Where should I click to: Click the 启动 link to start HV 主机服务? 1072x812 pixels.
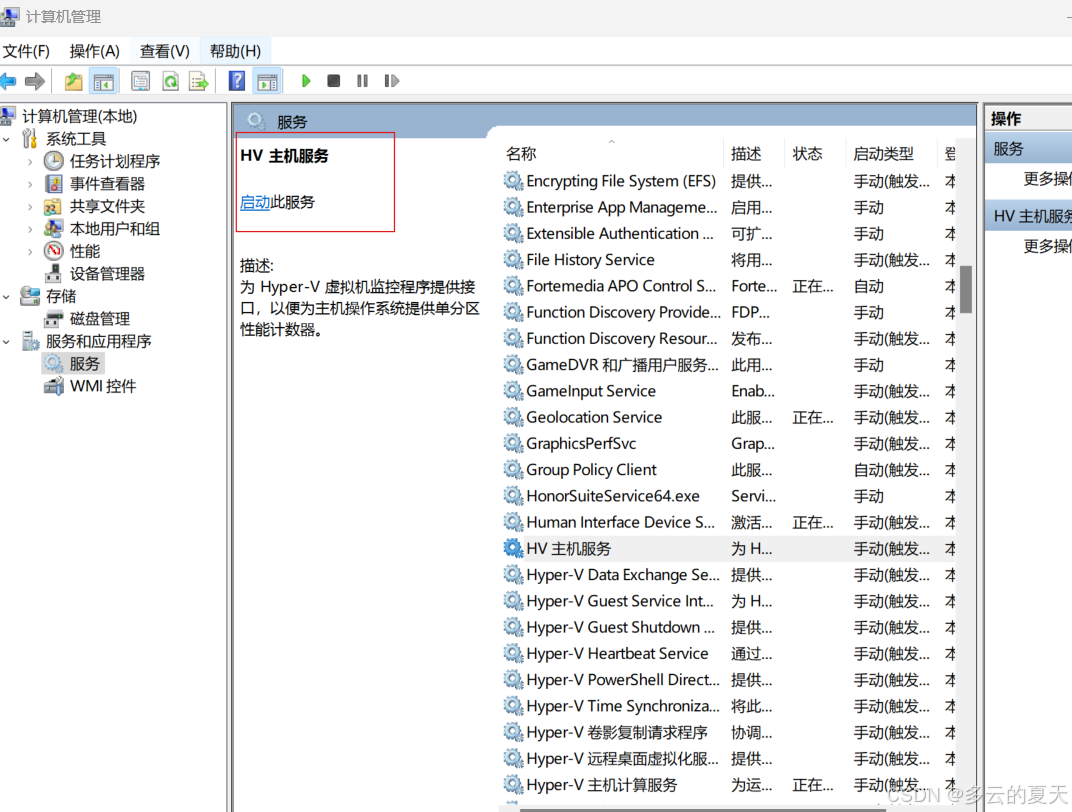click(257, 202)
